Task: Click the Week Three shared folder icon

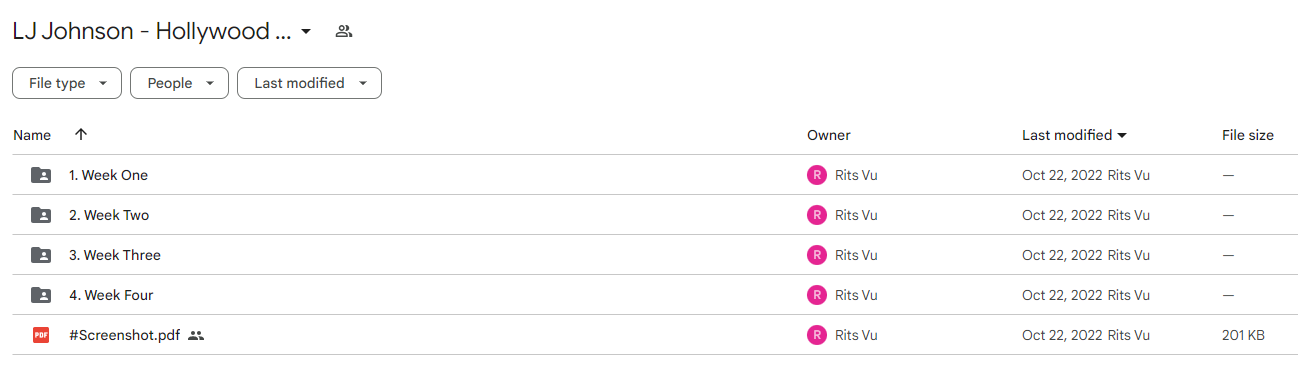Action: (x=41, y=255)
